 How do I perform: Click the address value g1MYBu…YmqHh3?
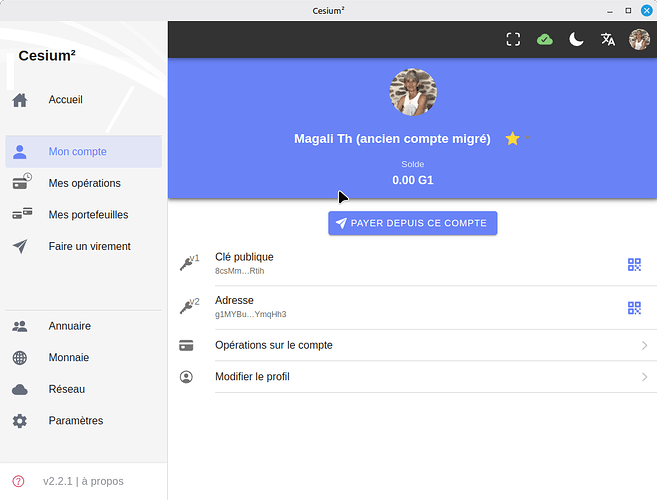251,314
